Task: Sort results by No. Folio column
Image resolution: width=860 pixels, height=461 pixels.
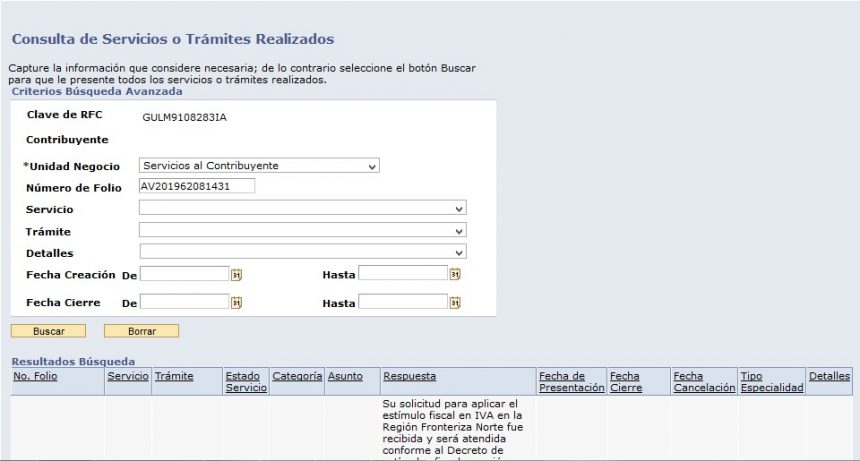Action: (x=34, y=377)
